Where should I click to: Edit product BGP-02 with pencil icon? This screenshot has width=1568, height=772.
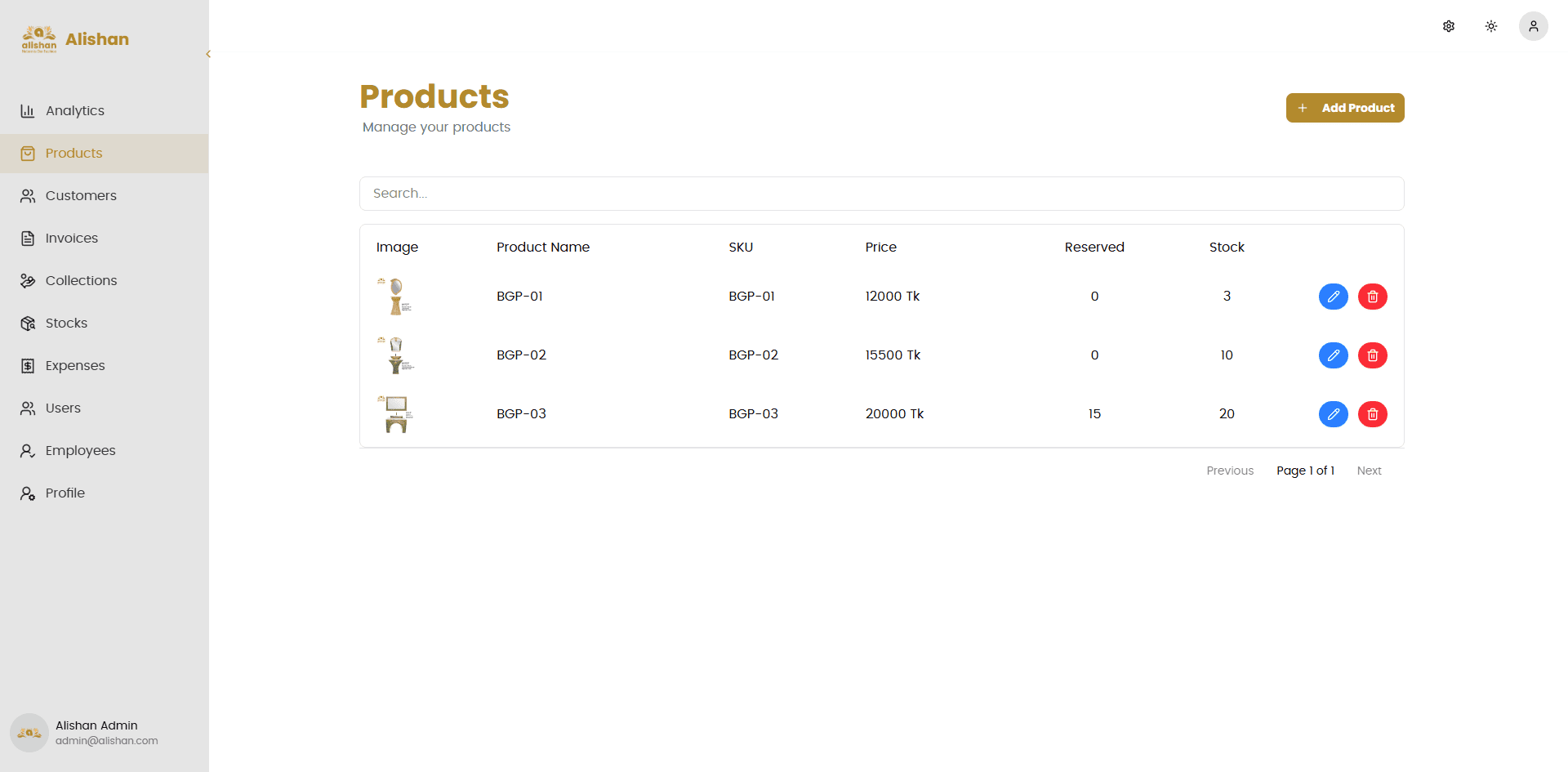pyautogui.click(x=1334, y=355)
